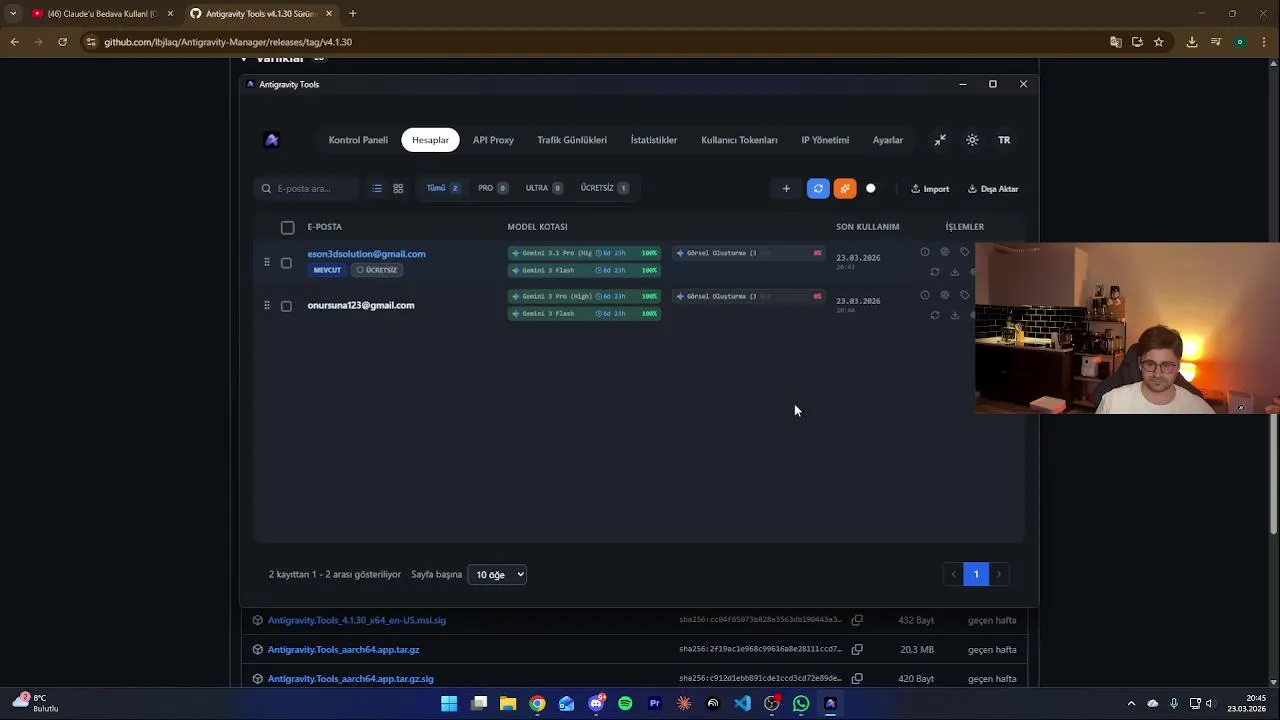Open Kullanıcı Tokenları tab
Viewport: 1280px width, 720px height.
pos(739,140)
